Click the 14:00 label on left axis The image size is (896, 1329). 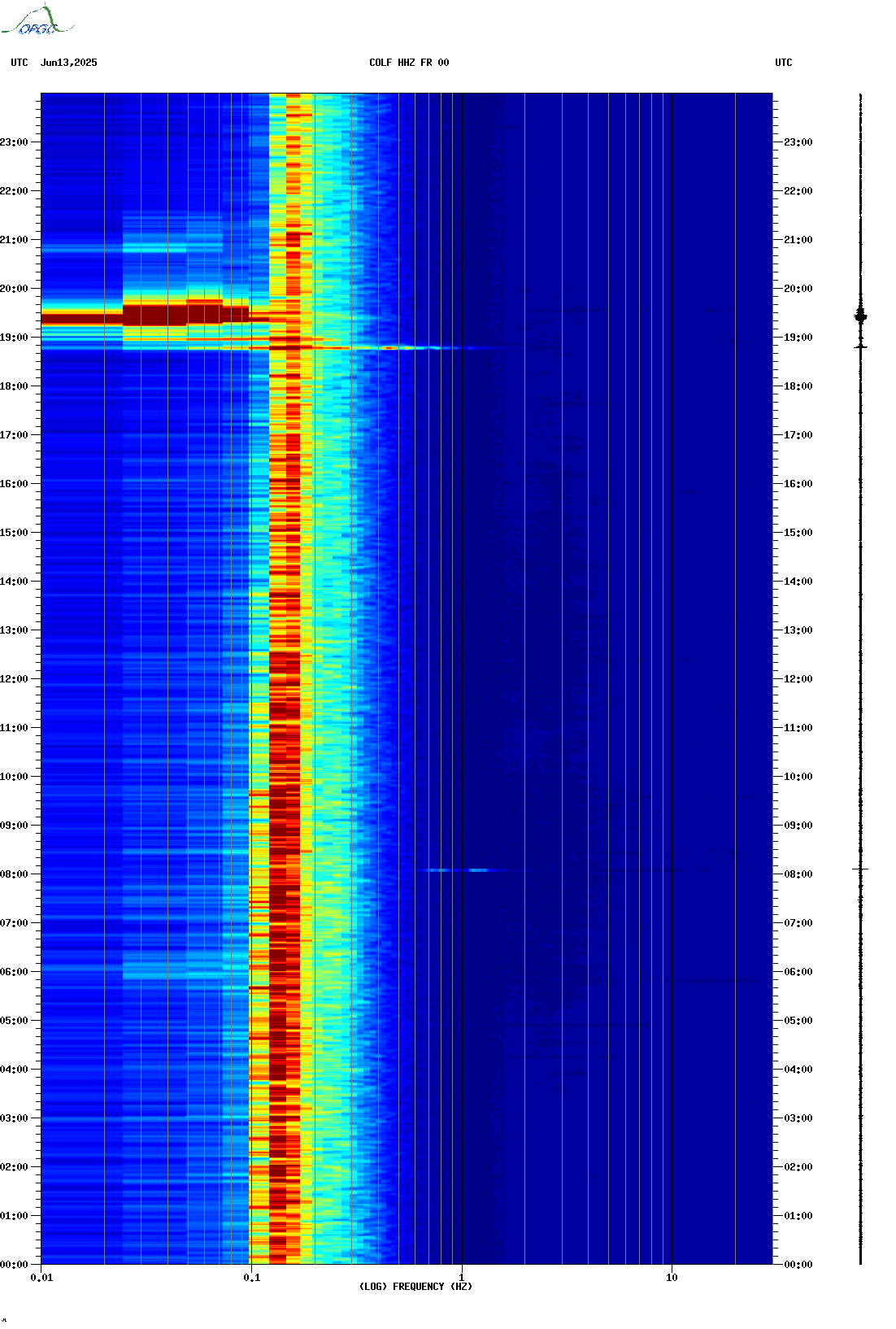(14, 582)
